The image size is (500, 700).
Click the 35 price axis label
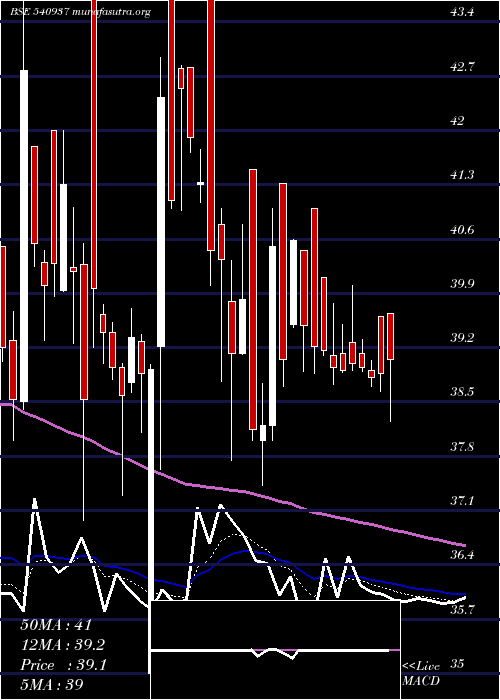coord(458,664)
